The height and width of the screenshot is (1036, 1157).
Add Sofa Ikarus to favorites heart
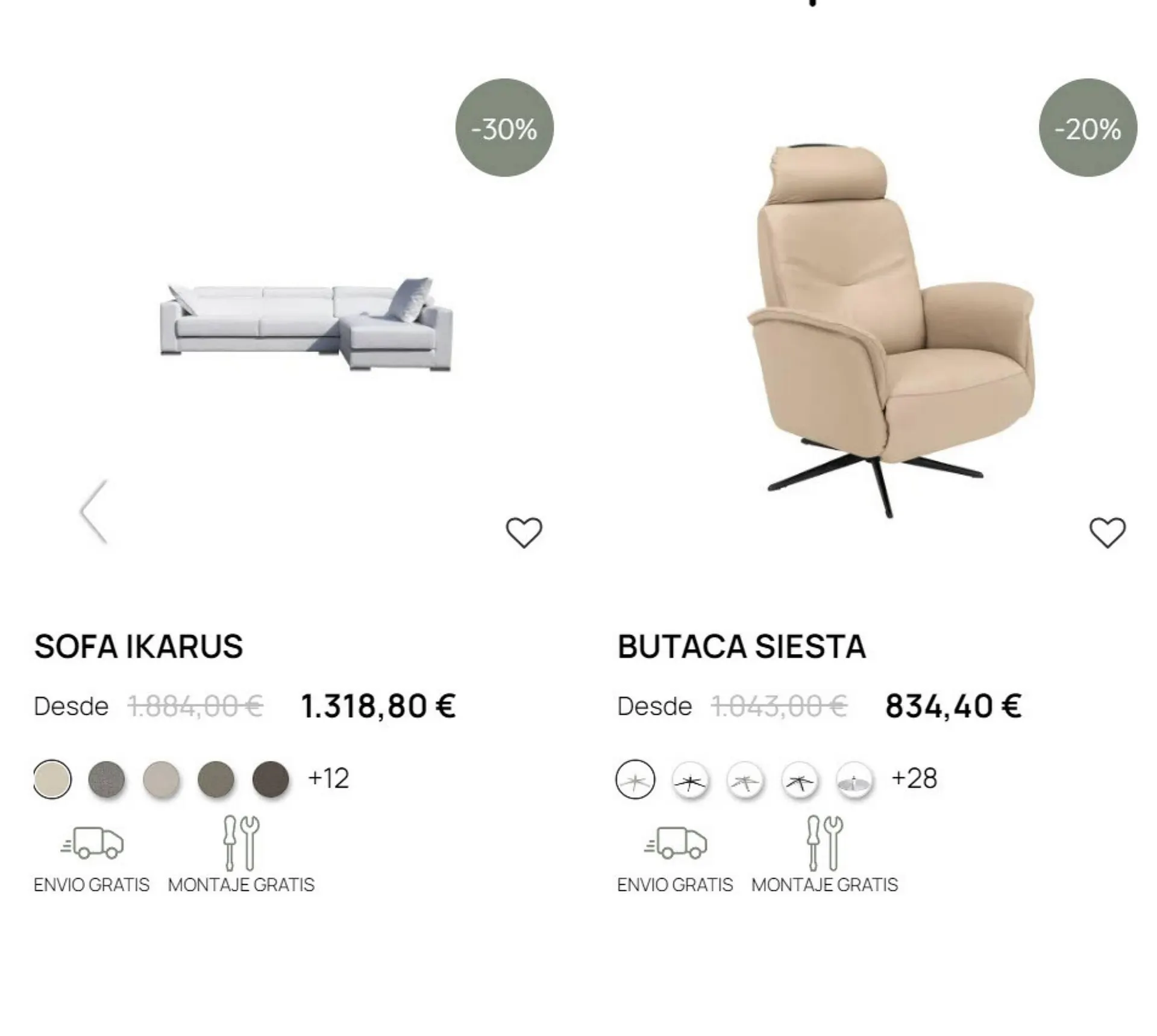coord(524,532)
